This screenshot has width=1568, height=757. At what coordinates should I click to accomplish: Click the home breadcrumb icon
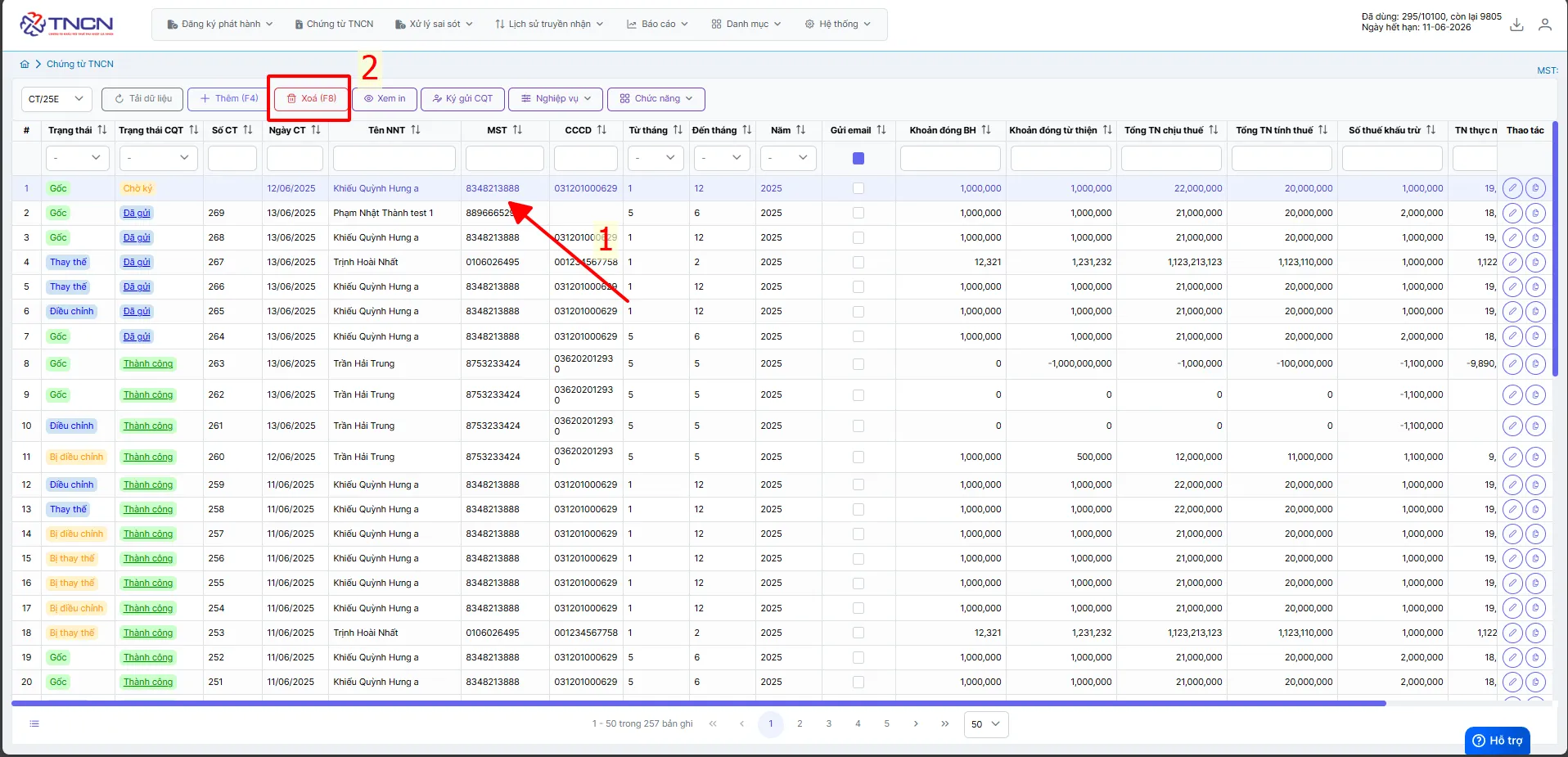click(25, 64)
